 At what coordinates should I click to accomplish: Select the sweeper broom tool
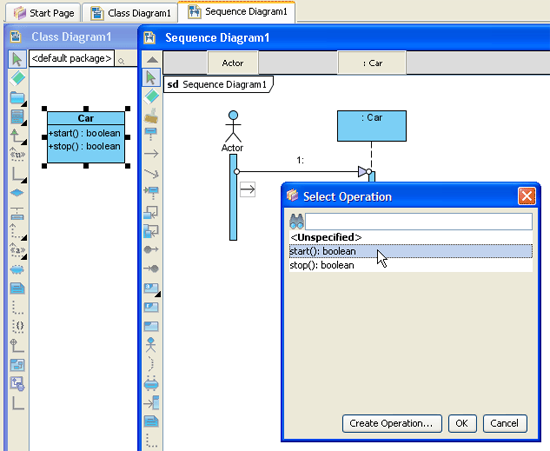coord(151,116)
